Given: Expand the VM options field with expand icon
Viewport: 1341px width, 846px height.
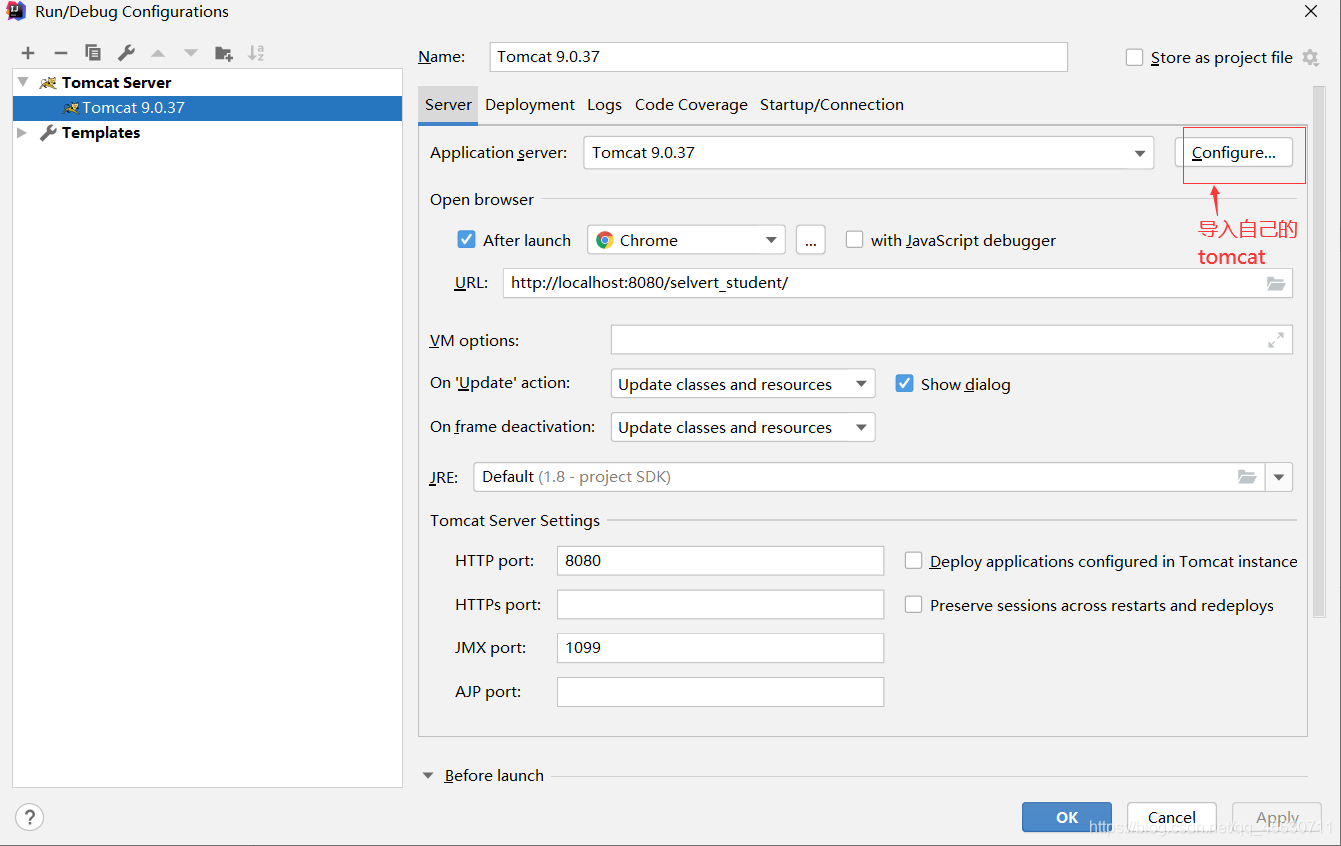Looking at the screenshot, I should [x=1276, y=340].
